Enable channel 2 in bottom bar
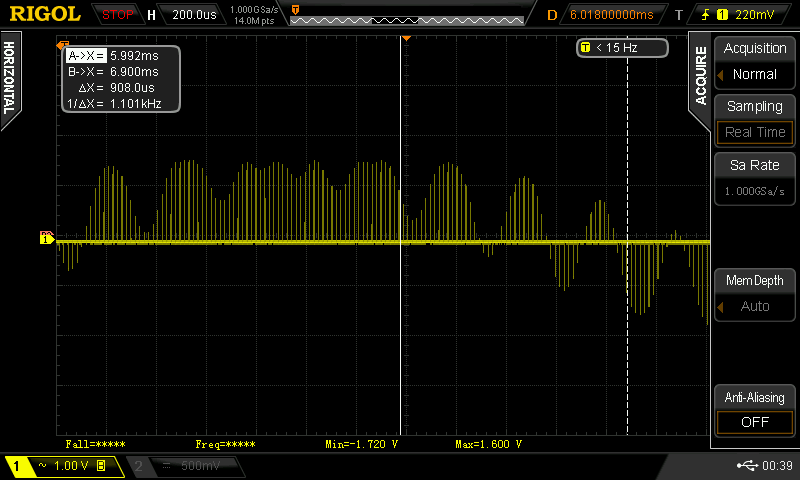Viewport: 800px width, 480px height. [x=138, y=466]
